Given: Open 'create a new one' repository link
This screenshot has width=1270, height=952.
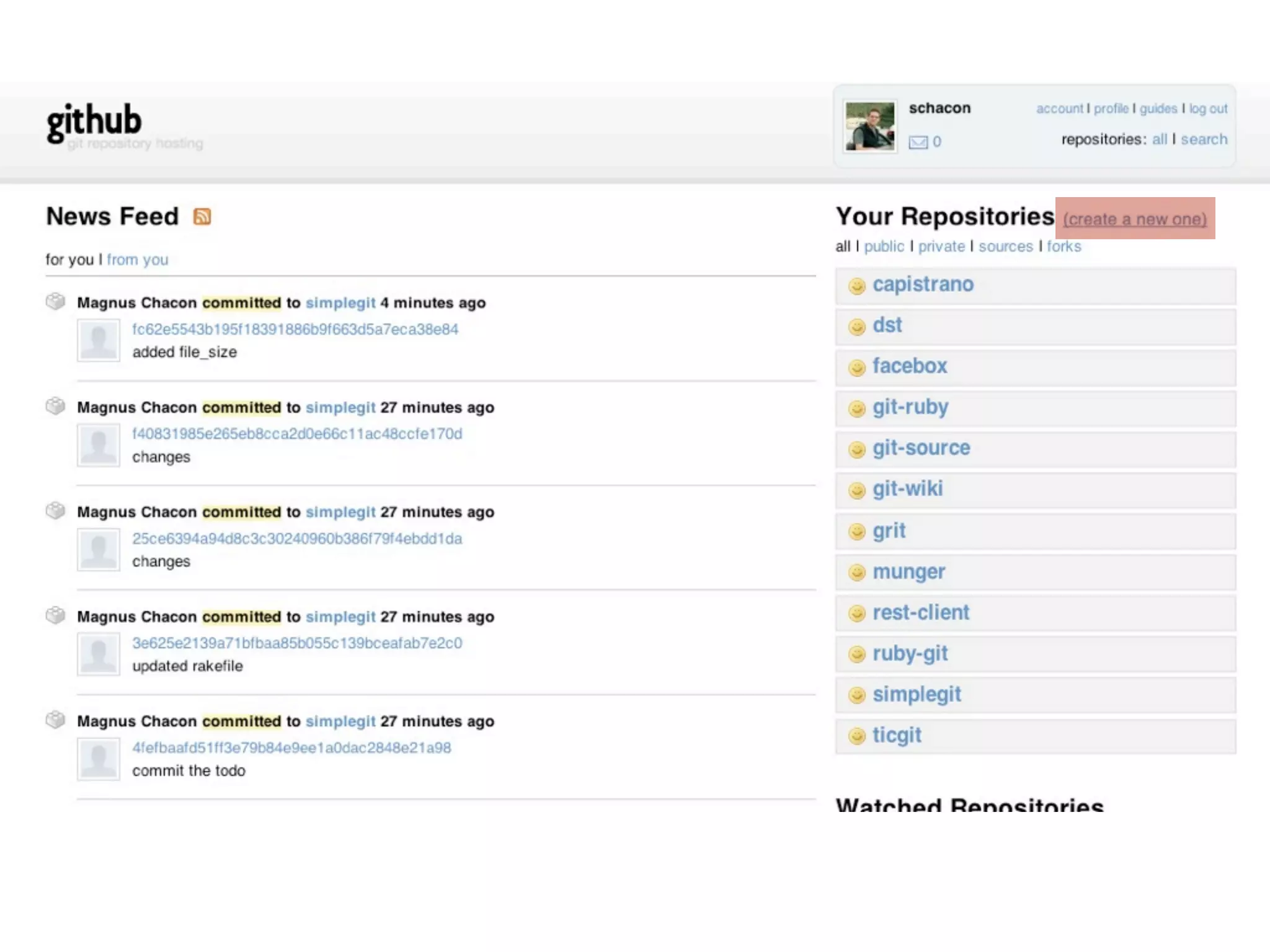Looking at the screenshot, I should pyautogui.click(x=1135, y=219).
